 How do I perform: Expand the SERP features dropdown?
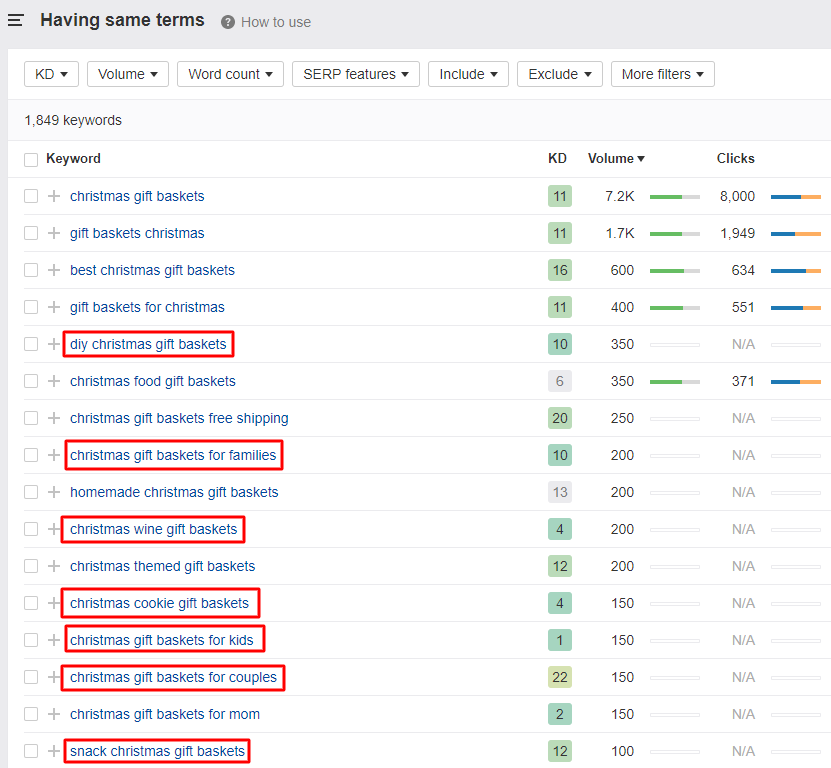point(356,74)
